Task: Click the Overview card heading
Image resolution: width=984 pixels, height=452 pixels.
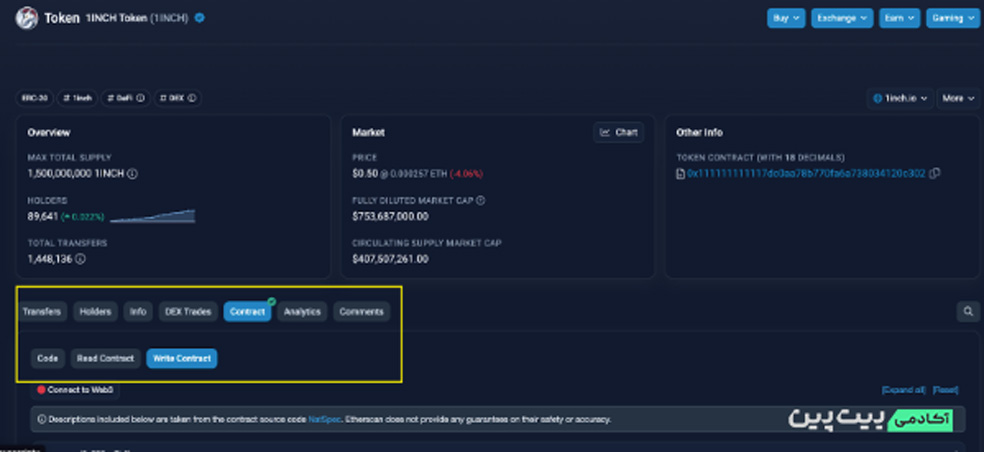Action: coord(49,132)
